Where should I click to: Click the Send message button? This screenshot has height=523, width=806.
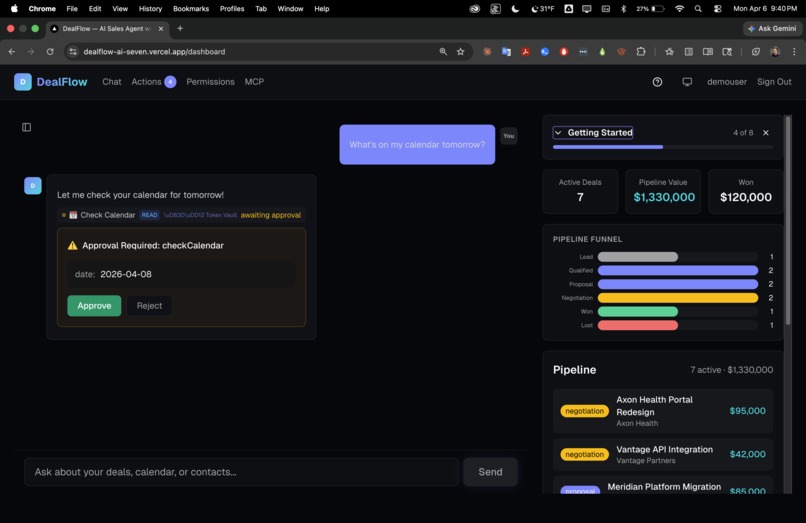click(x=490, y=472)
